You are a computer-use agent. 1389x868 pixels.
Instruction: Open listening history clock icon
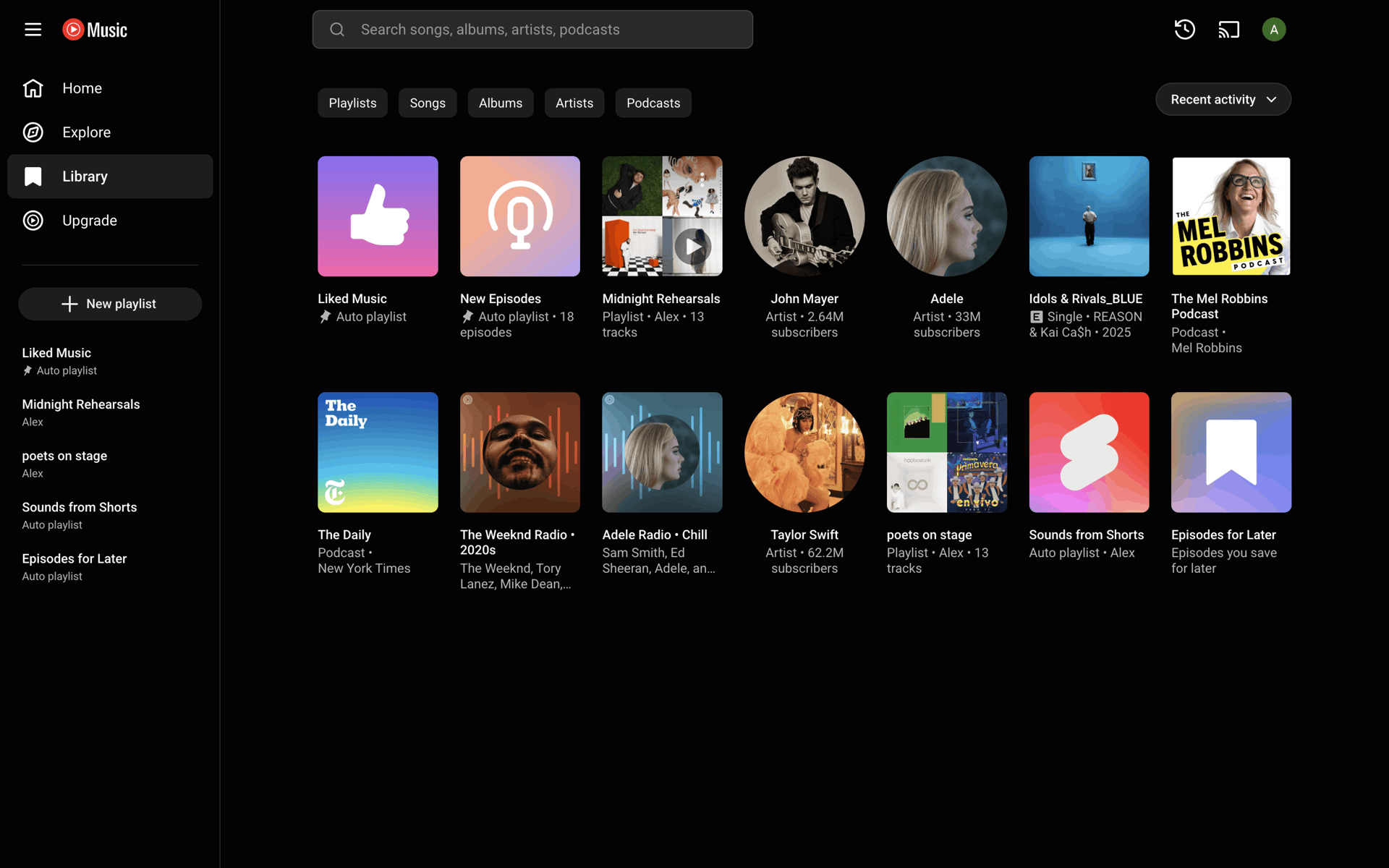coord(1184,30)
